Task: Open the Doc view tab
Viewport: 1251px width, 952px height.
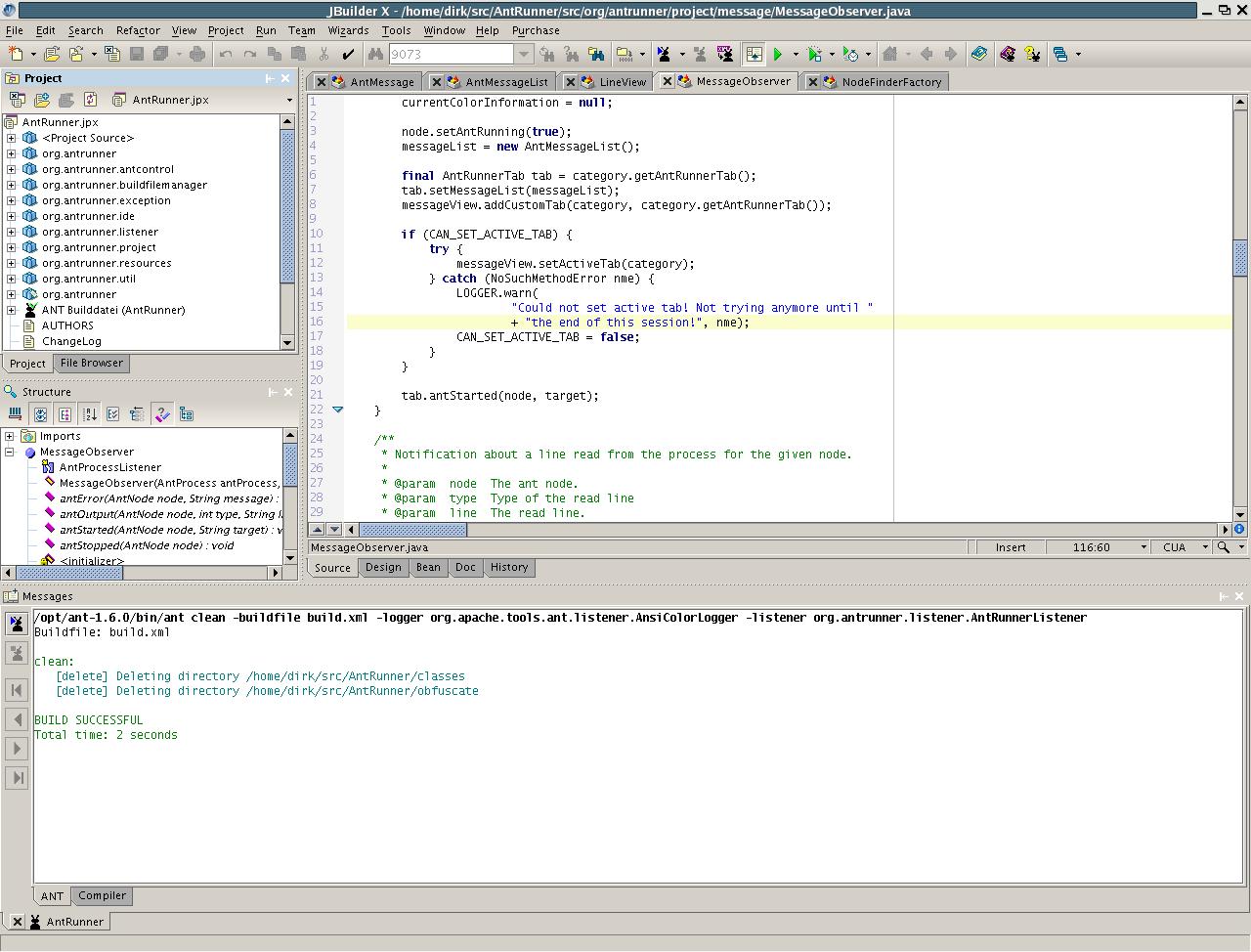Action: pos(465,567)
